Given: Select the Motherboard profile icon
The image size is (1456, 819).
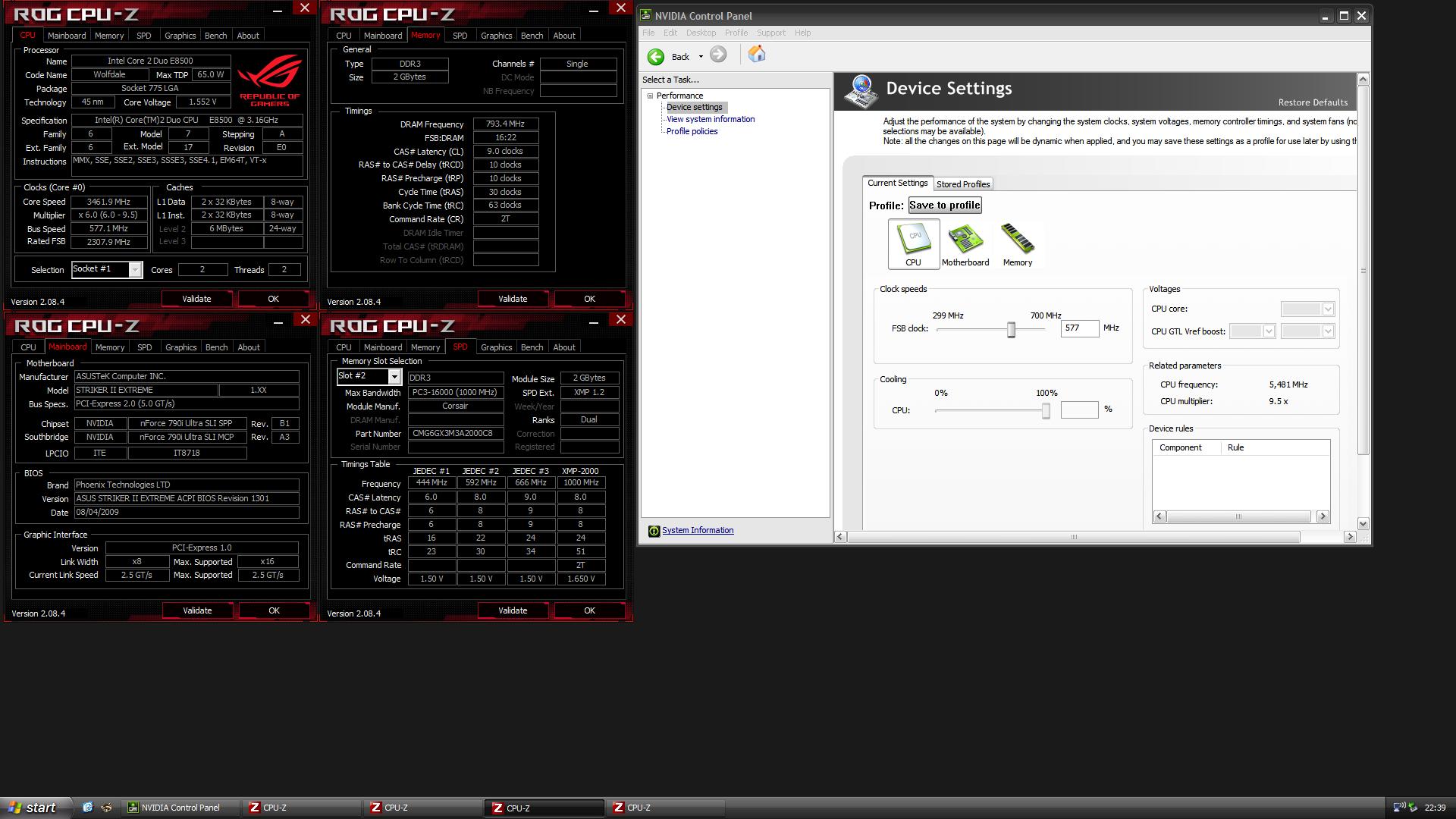Looking at the screenshot, I should [x=965, y=243].
